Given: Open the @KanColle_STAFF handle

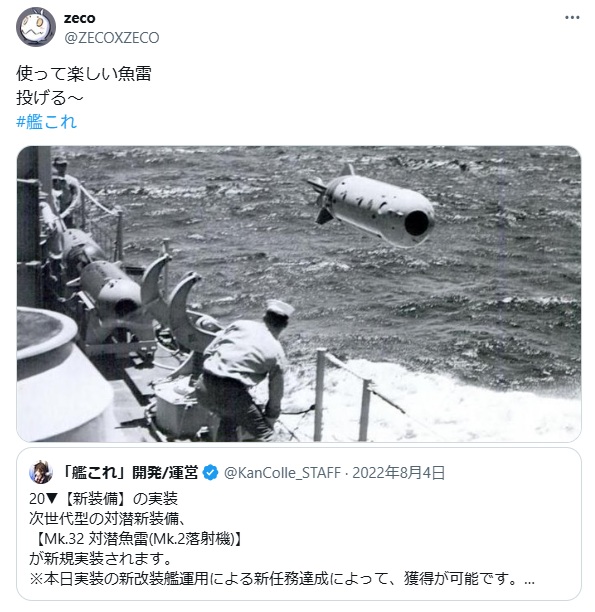Looking at the screenshot, I should (282, 473).
